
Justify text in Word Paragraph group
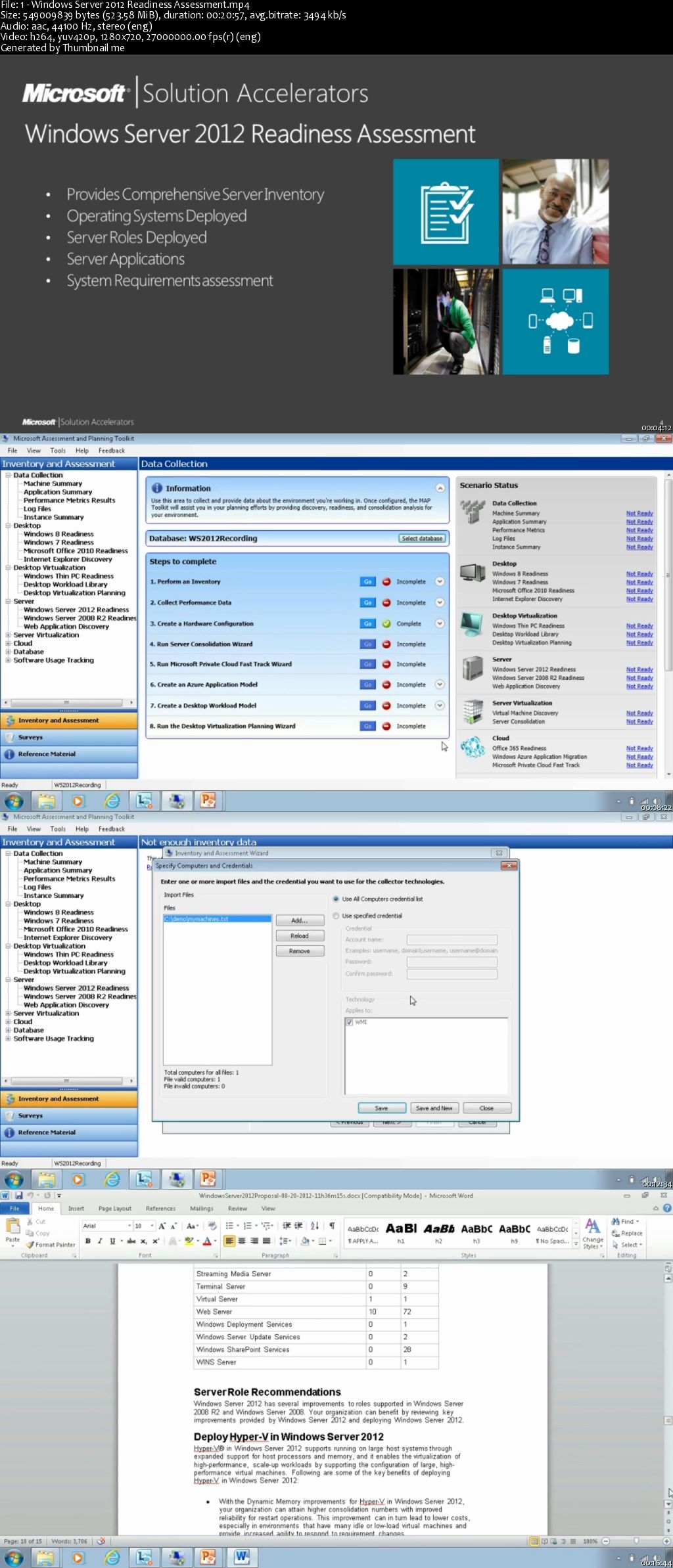click(266, 1241)
